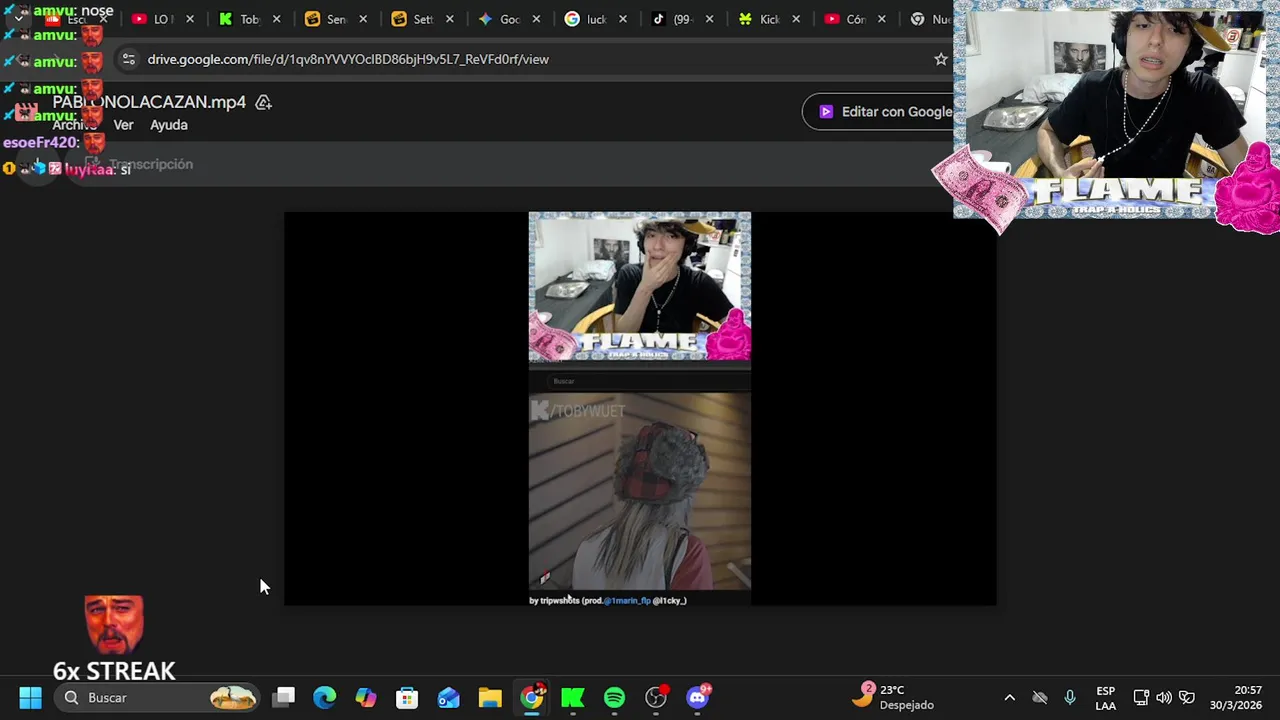Play the PABLONOLACAZAN video preview
1280x720 pixels.
coord(640,408)
